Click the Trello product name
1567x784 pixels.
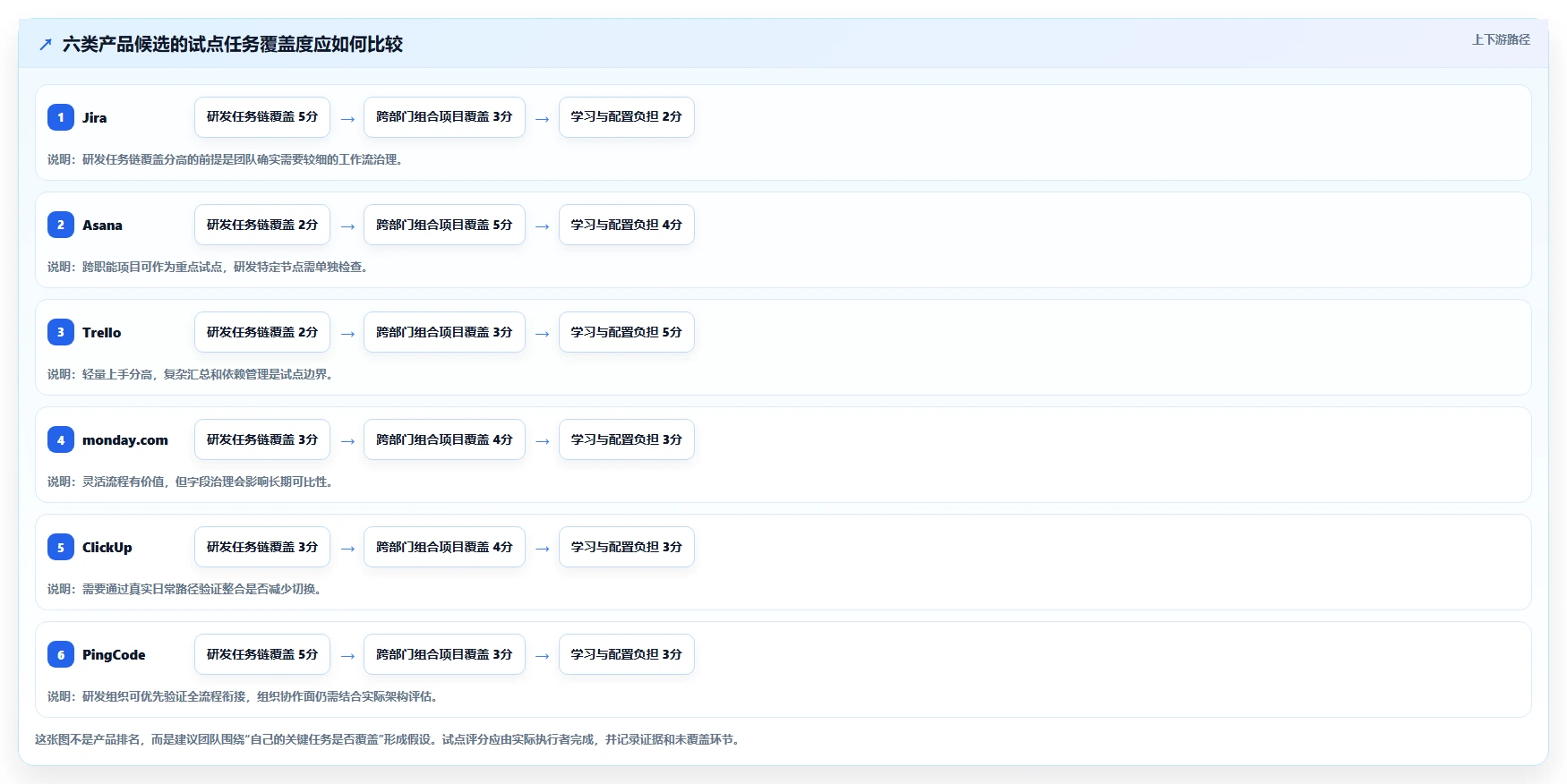[101, 332]
